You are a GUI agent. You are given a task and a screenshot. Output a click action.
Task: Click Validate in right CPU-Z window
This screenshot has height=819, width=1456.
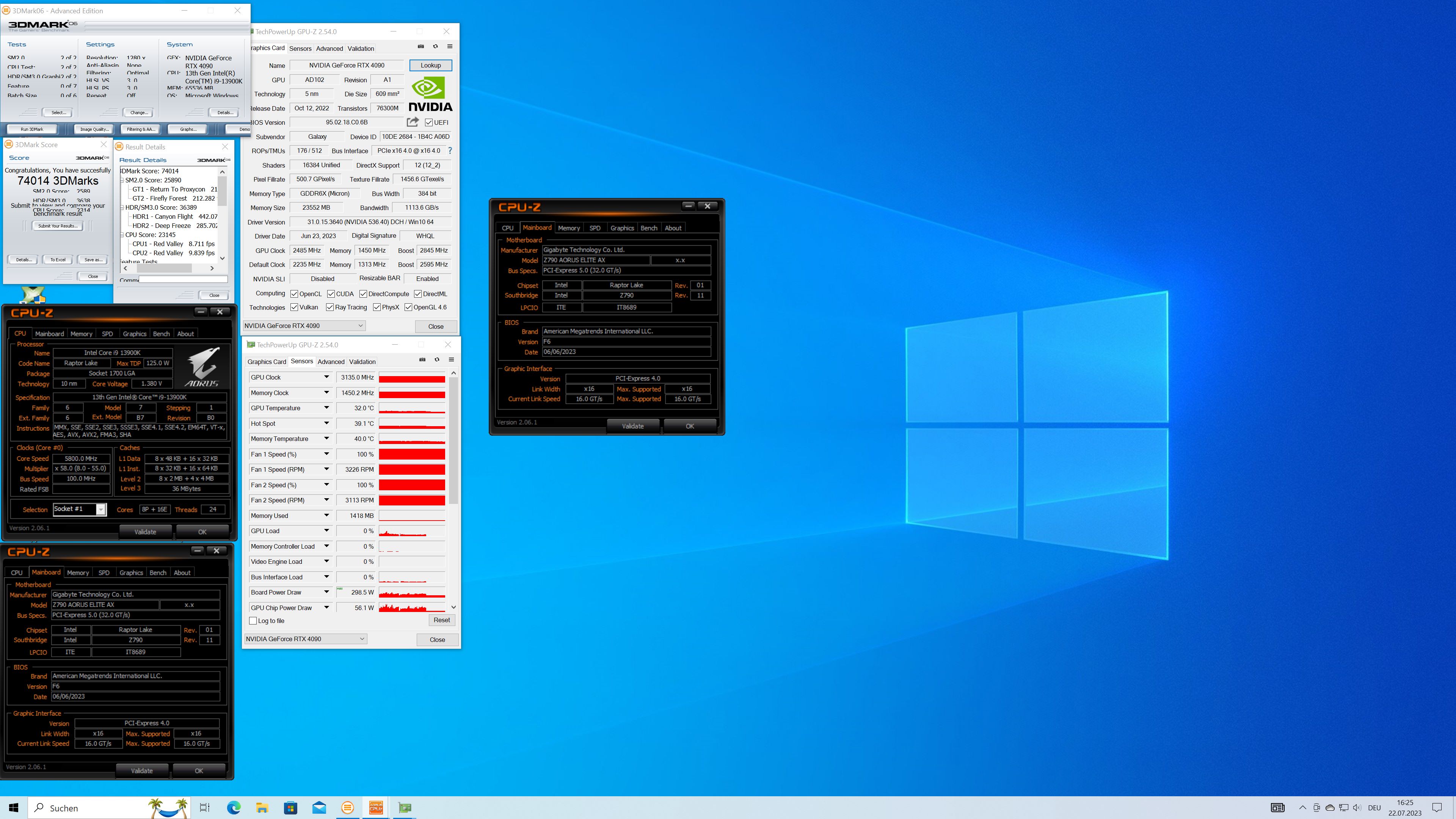pyautogui.click(x=632, y=426)
